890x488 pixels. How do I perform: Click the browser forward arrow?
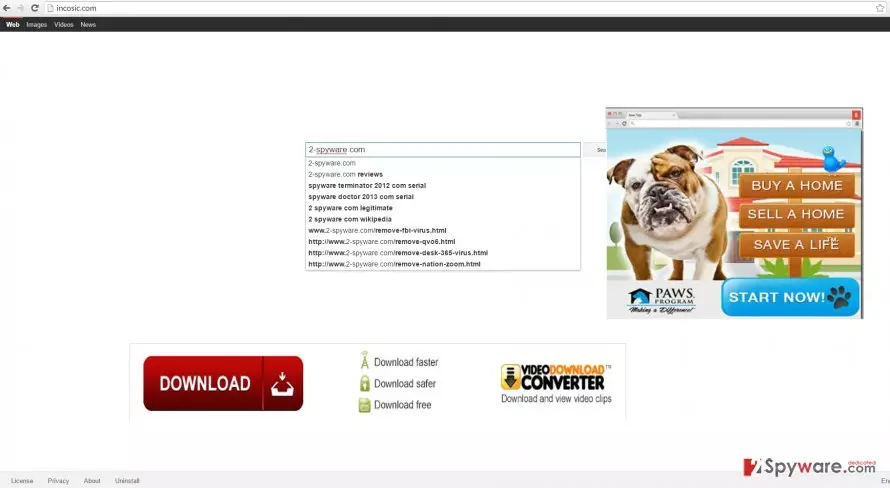point(20,8)
